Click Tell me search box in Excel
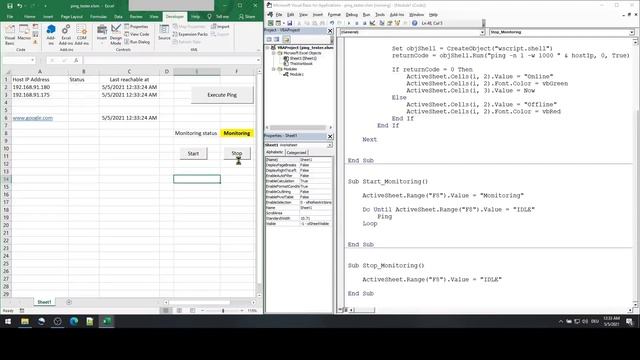 219,17
